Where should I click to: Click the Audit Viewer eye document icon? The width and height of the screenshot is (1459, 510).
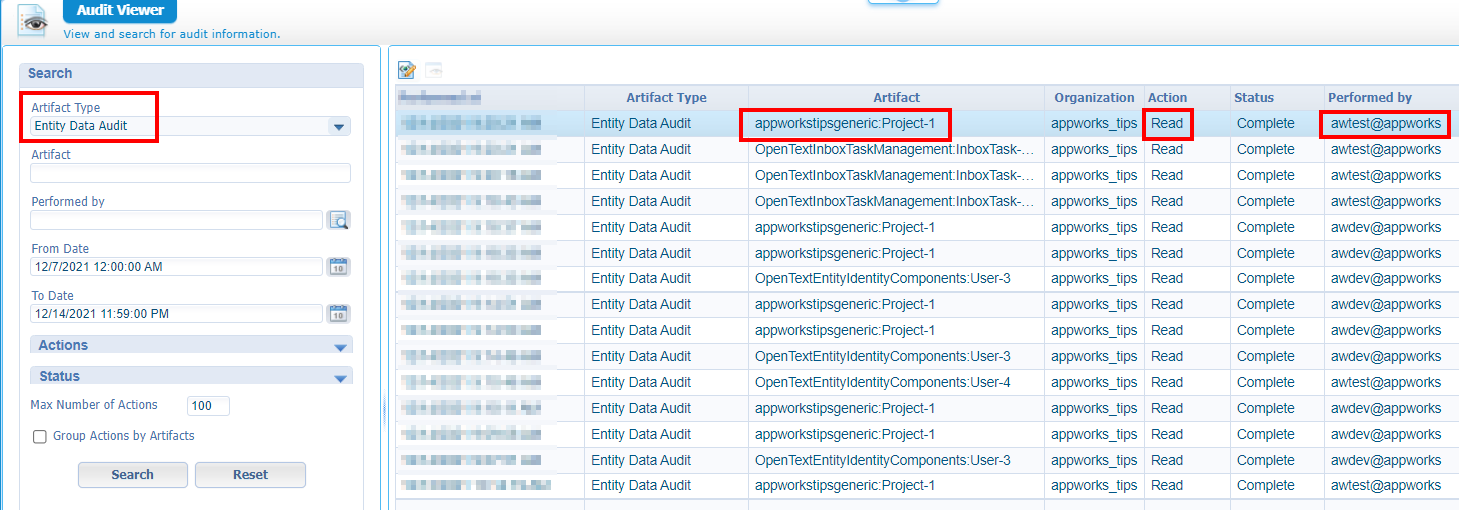(x=32, y=19)
